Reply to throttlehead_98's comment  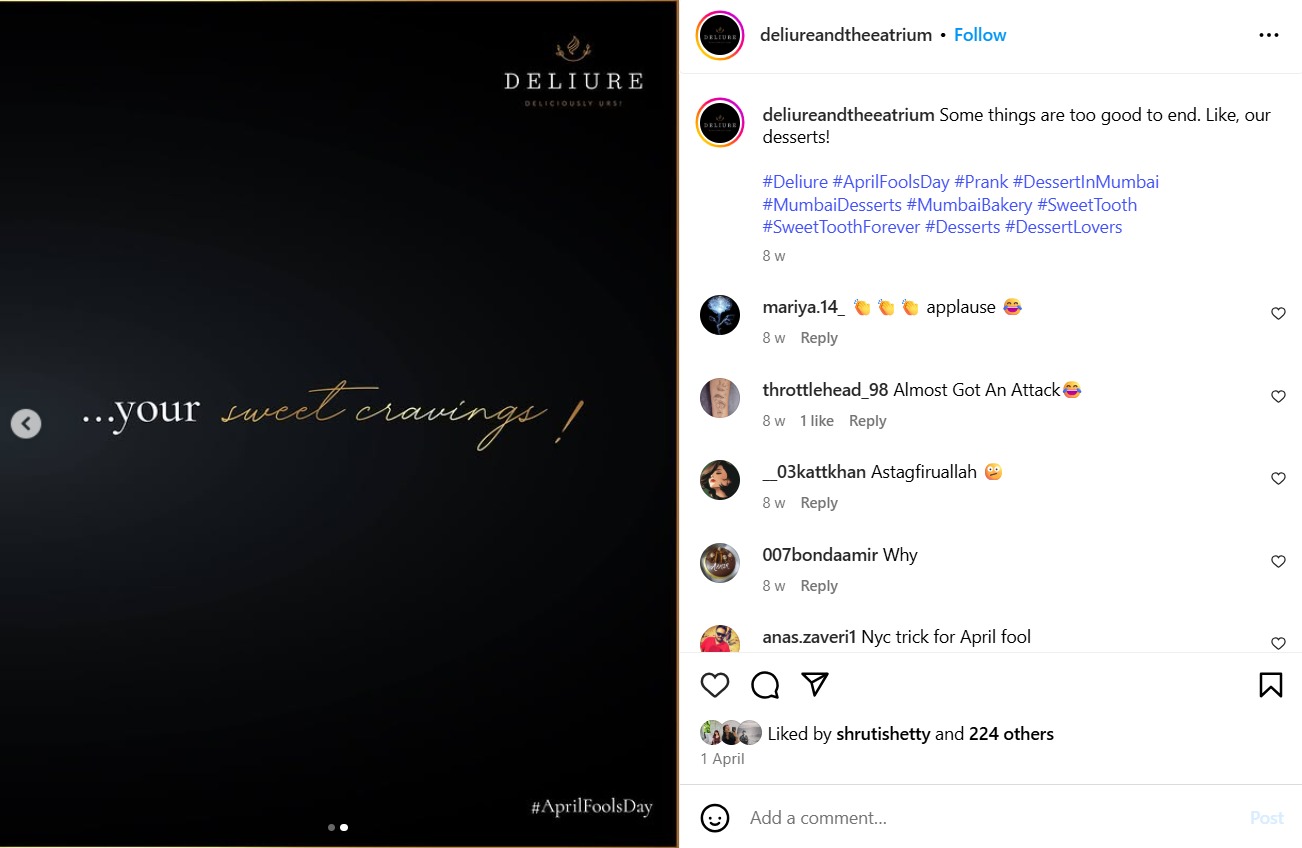pos(867,421)
